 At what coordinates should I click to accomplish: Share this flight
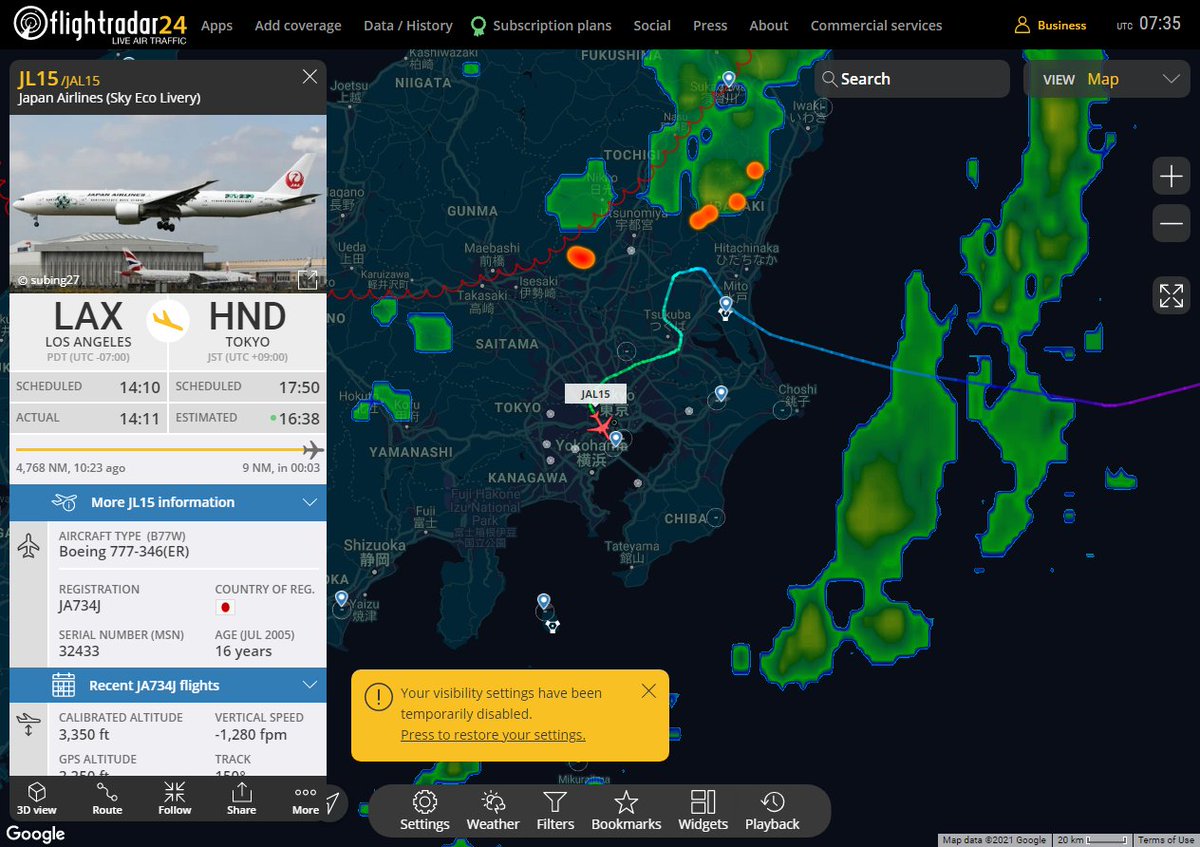(x=241, y=799)
